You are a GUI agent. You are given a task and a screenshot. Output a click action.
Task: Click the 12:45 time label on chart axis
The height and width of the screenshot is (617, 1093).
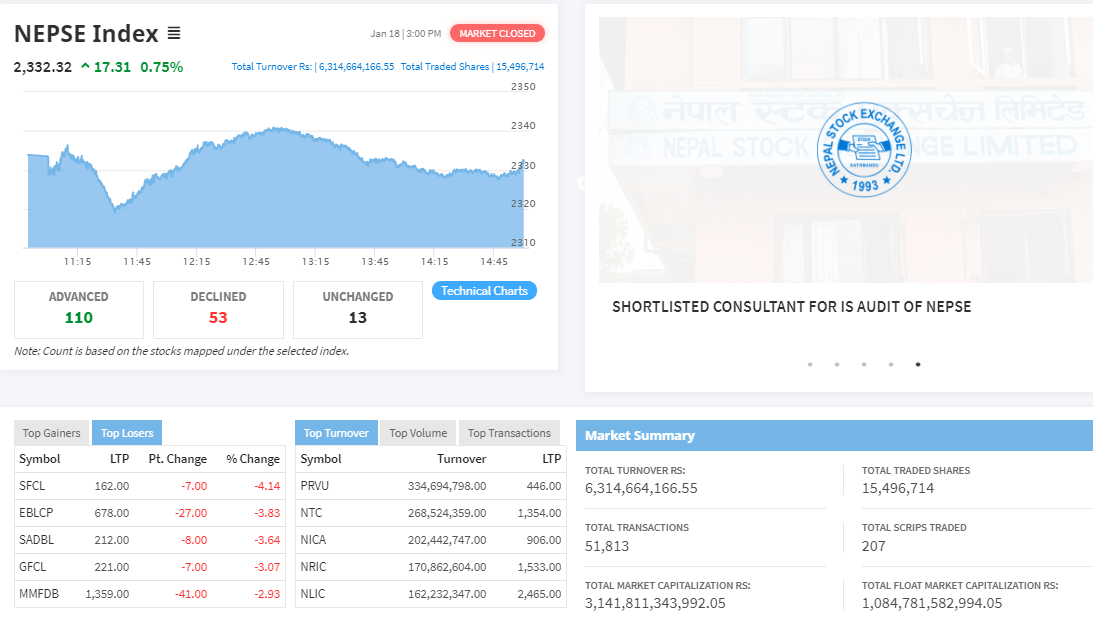pyautogui.click(x=256, y=261)
